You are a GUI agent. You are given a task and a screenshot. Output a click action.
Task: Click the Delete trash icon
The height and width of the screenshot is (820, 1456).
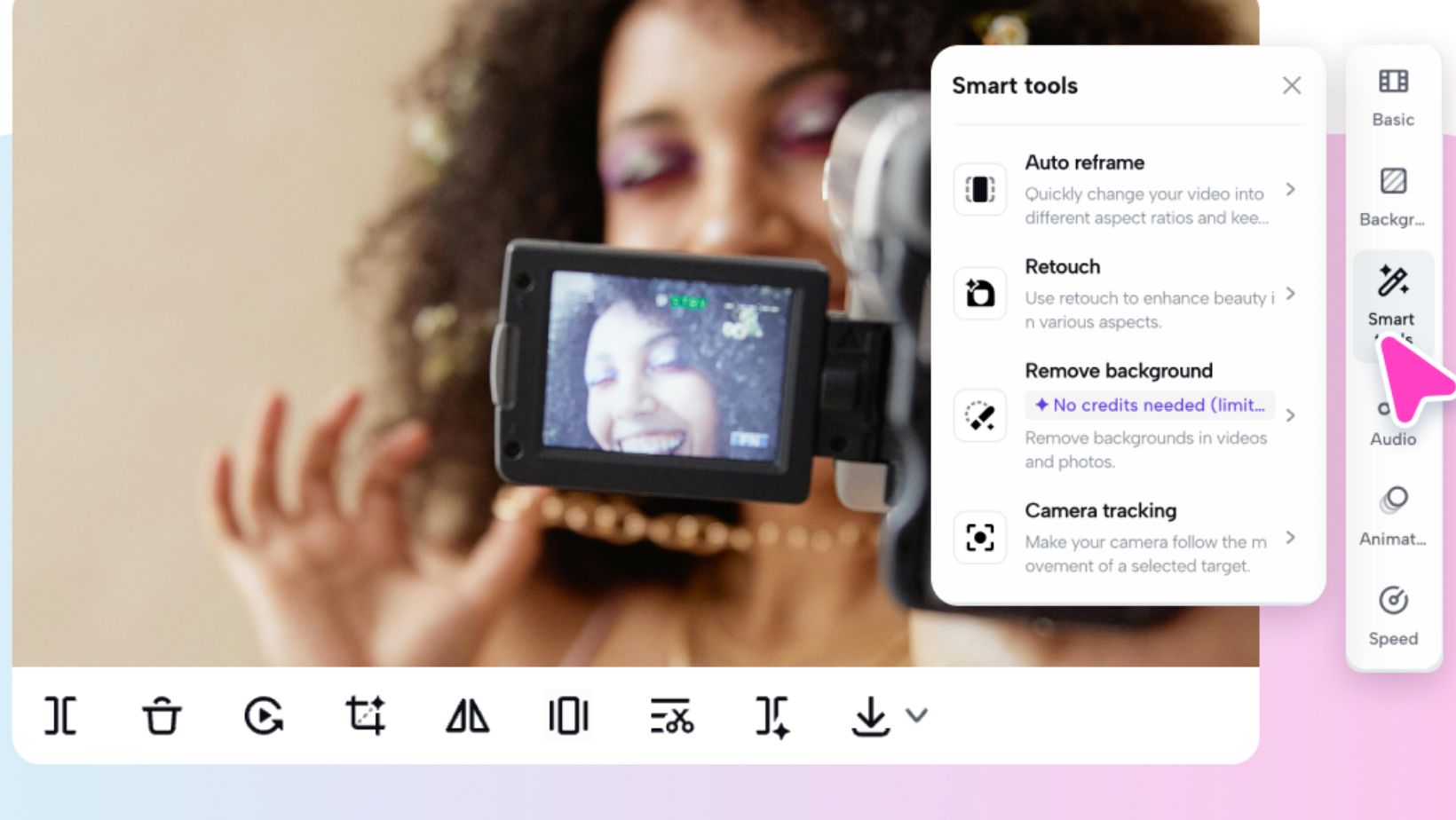162,715
